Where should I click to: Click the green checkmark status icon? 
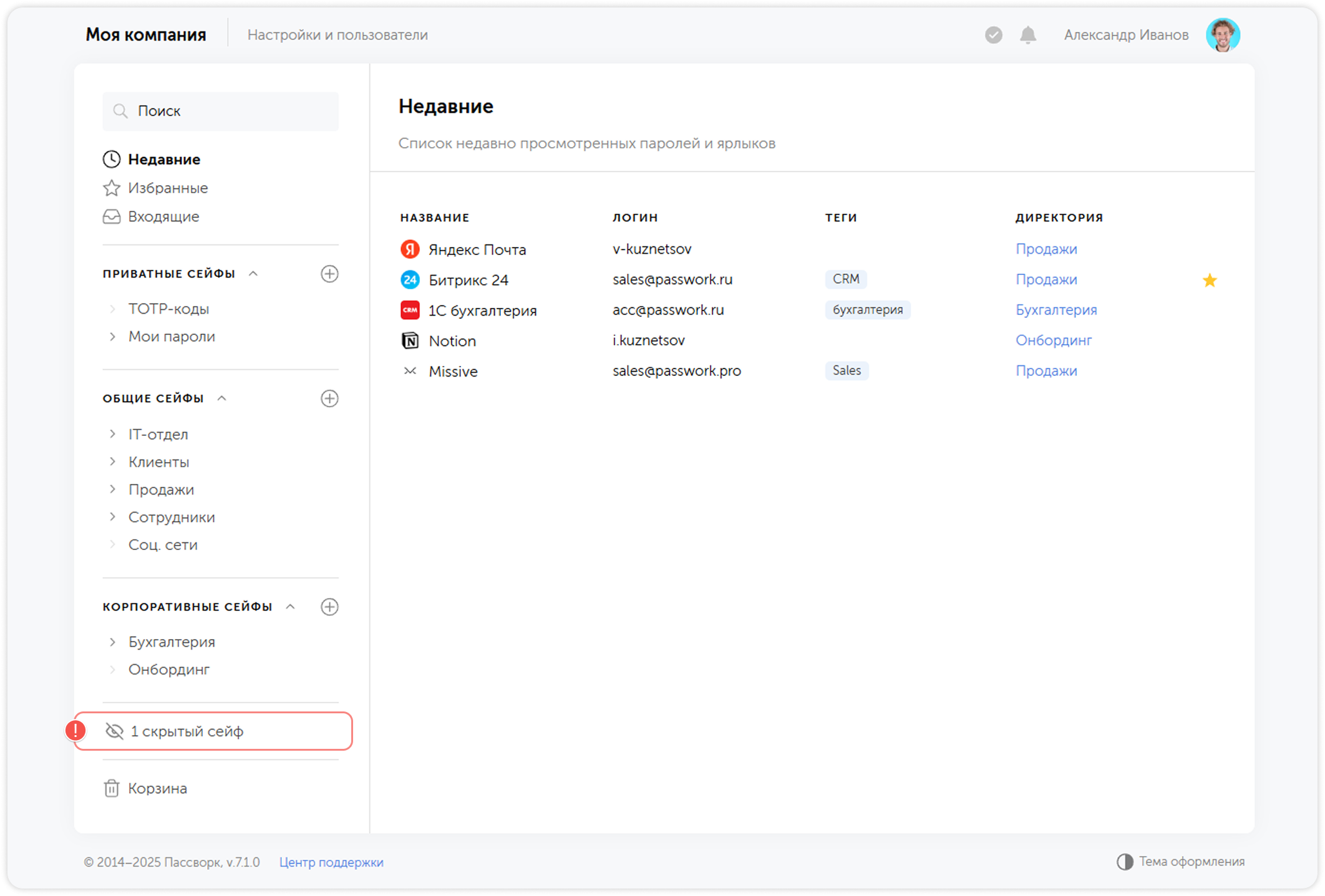(994, 35)
